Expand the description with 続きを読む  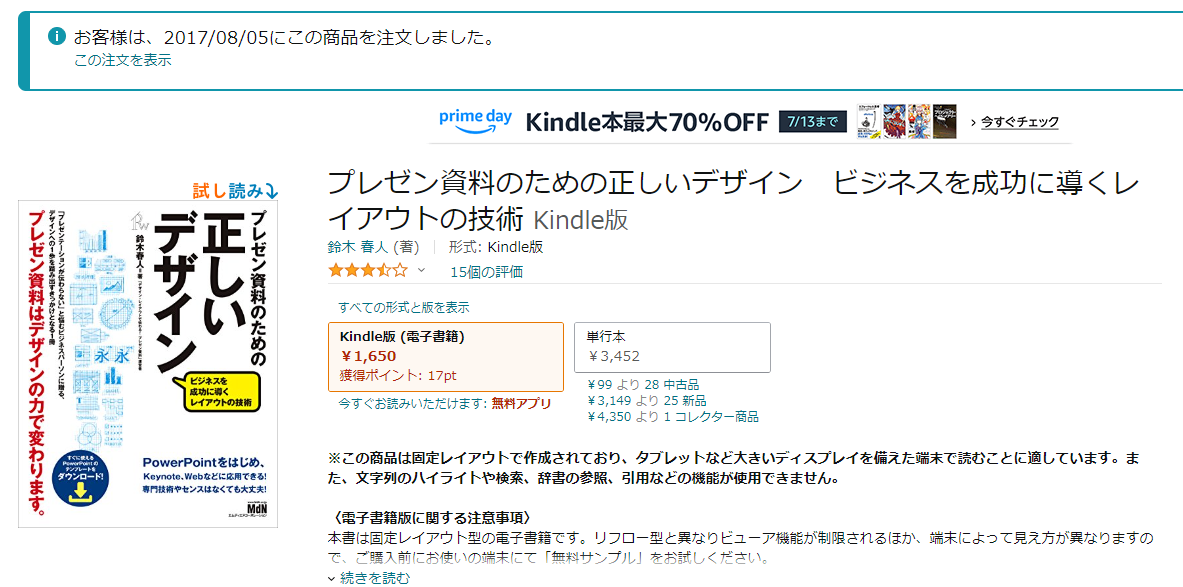(368, 577)
